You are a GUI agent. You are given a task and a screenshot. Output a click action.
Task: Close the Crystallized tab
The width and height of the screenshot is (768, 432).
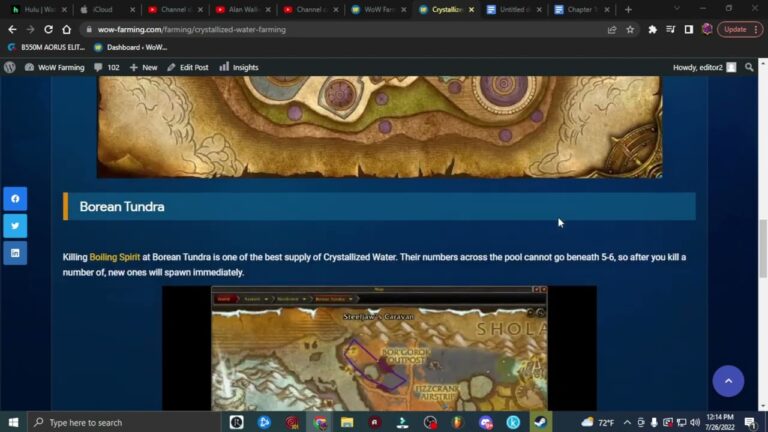pos(471,10)
